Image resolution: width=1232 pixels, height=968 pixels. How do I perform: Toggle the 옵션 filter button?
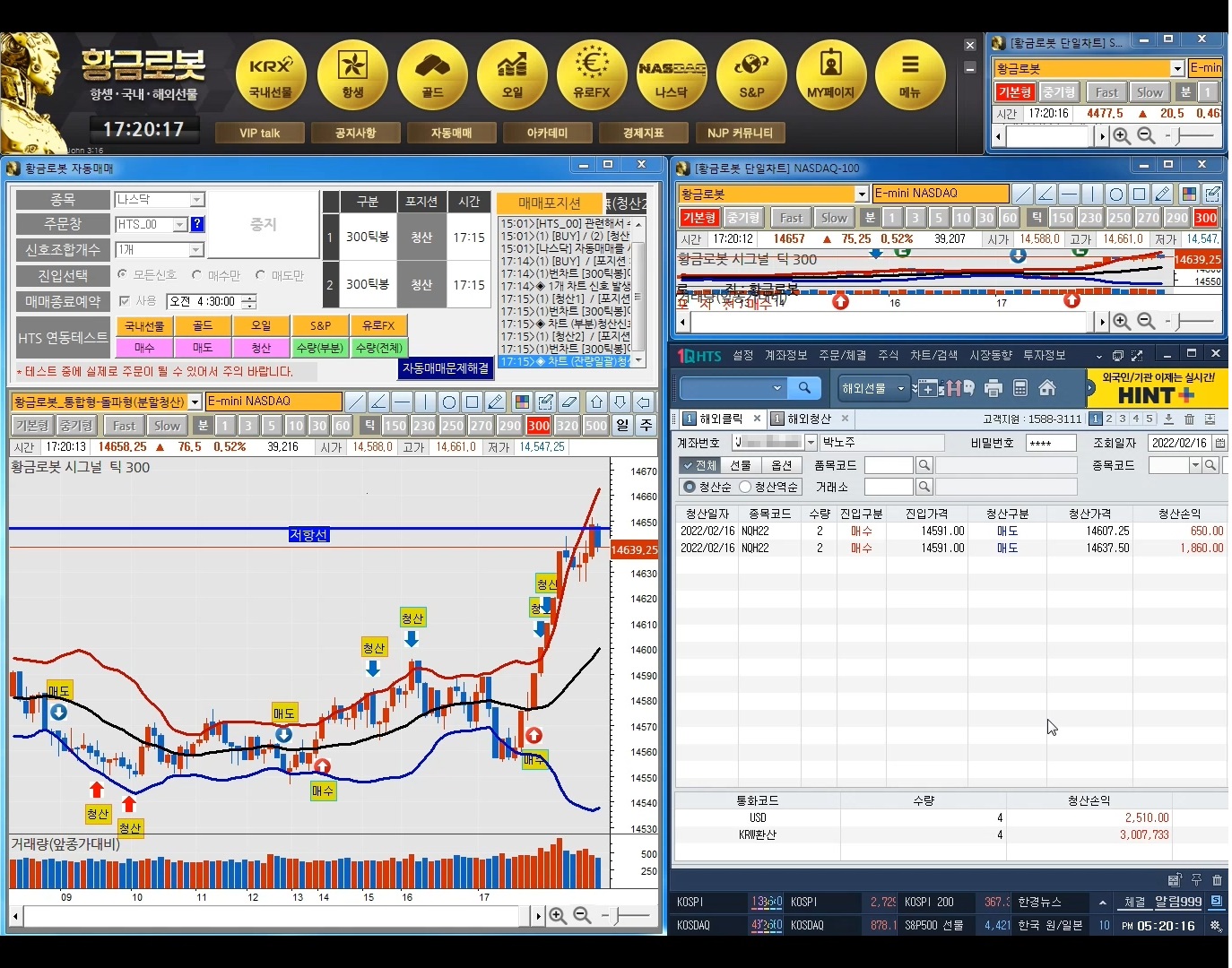(781, 465)
